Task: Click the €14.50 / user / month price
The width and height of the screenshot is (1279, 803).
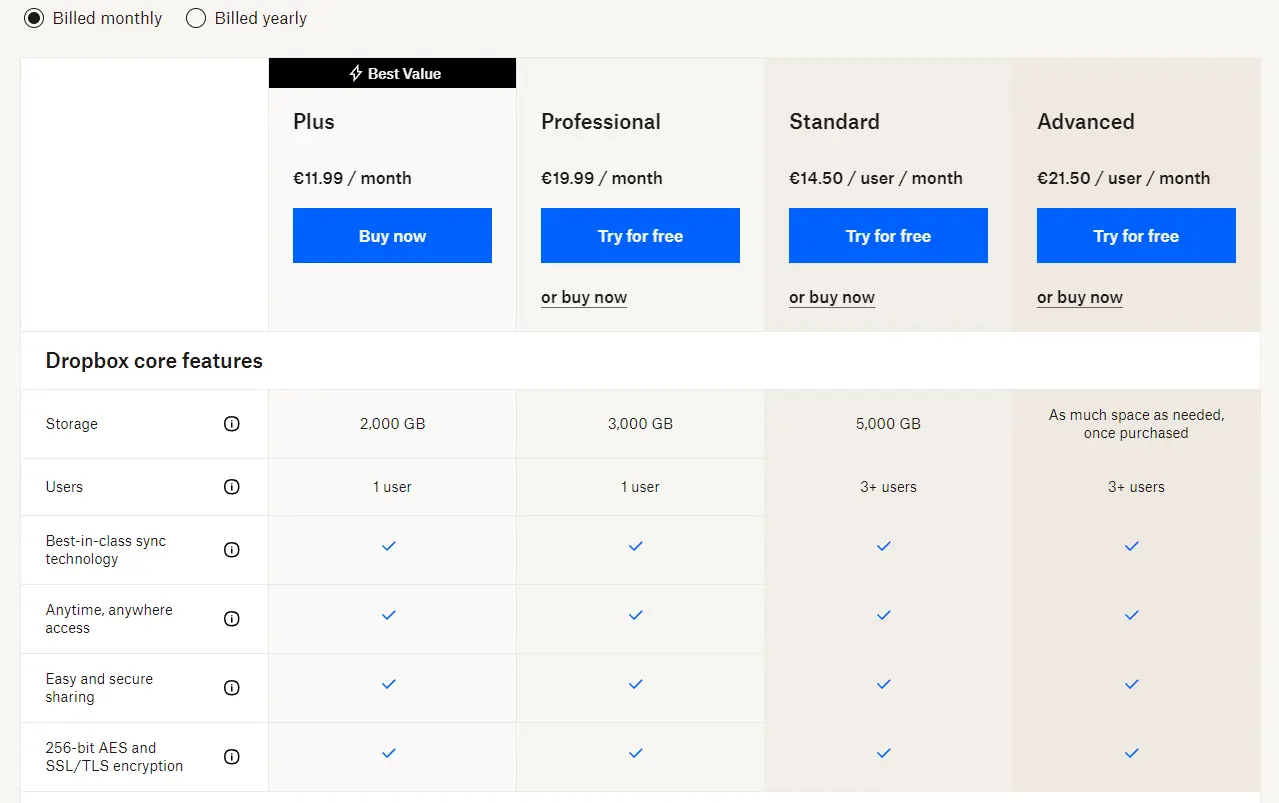Action: point(876,178)
